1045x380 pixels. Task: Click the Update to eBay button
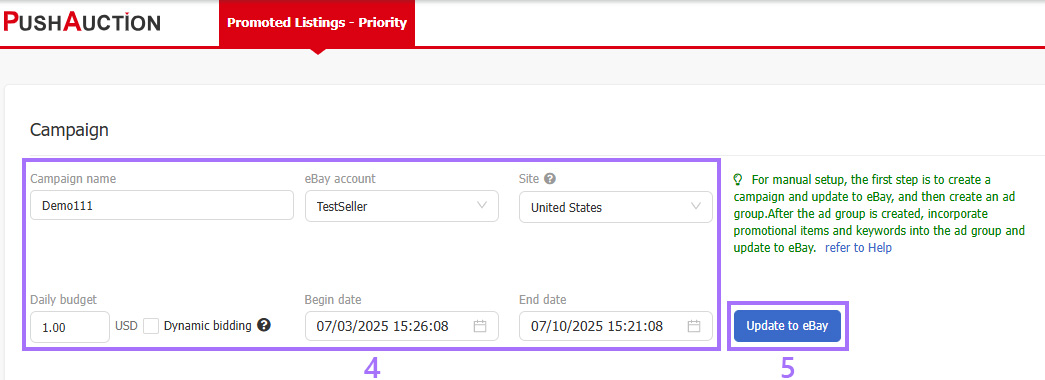(787, 326)
